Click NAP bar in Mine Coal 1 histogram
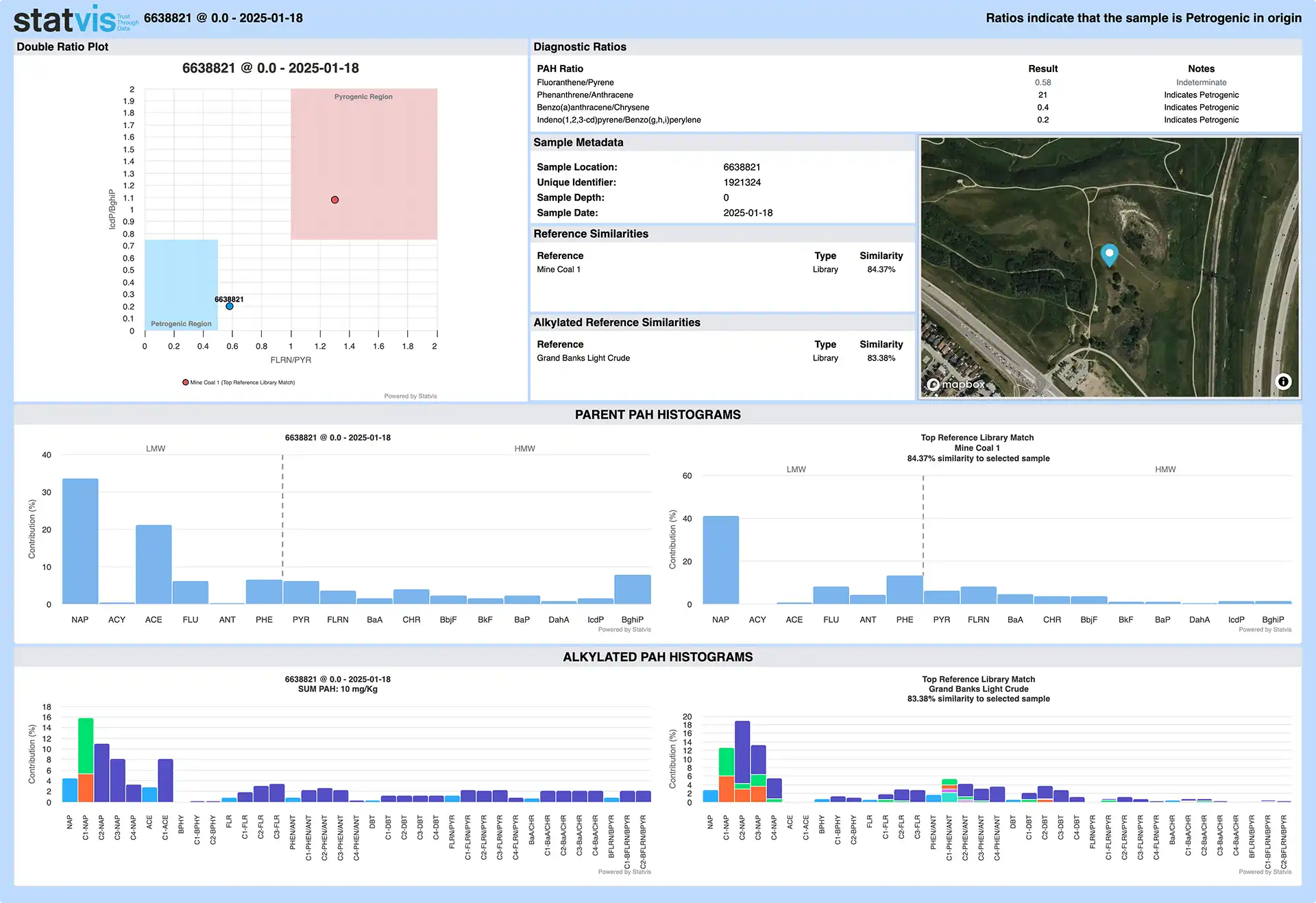The image size is (1316, 903). 720,560
